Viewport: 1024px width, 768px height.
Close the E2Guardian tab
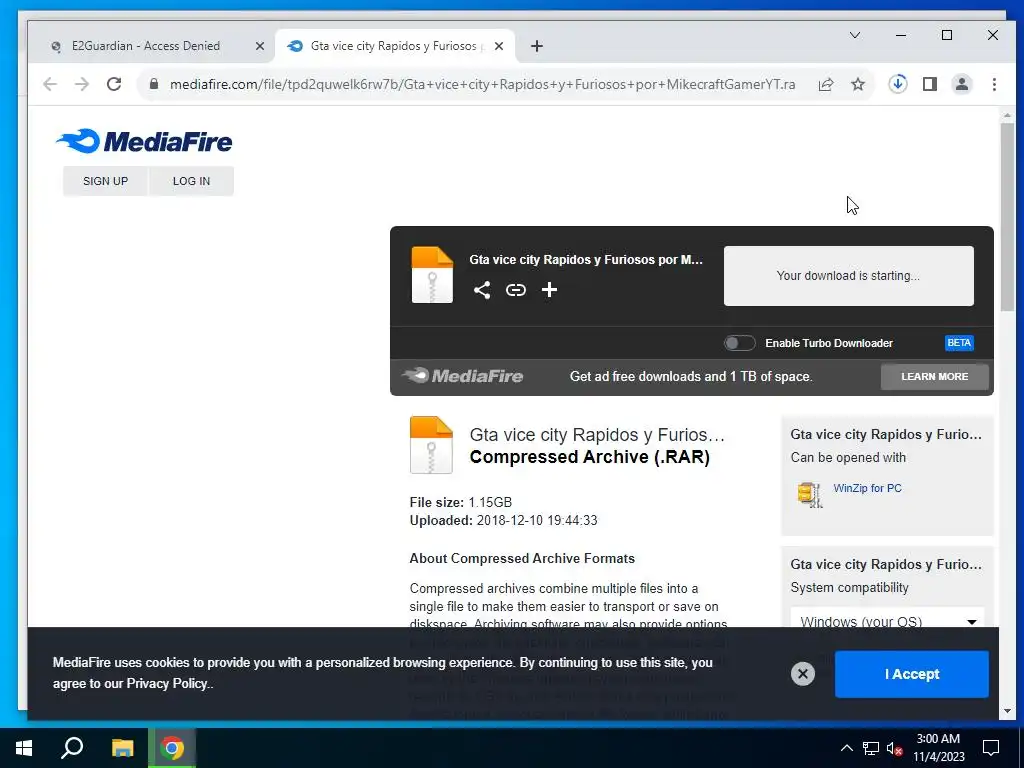coord(260,46)
